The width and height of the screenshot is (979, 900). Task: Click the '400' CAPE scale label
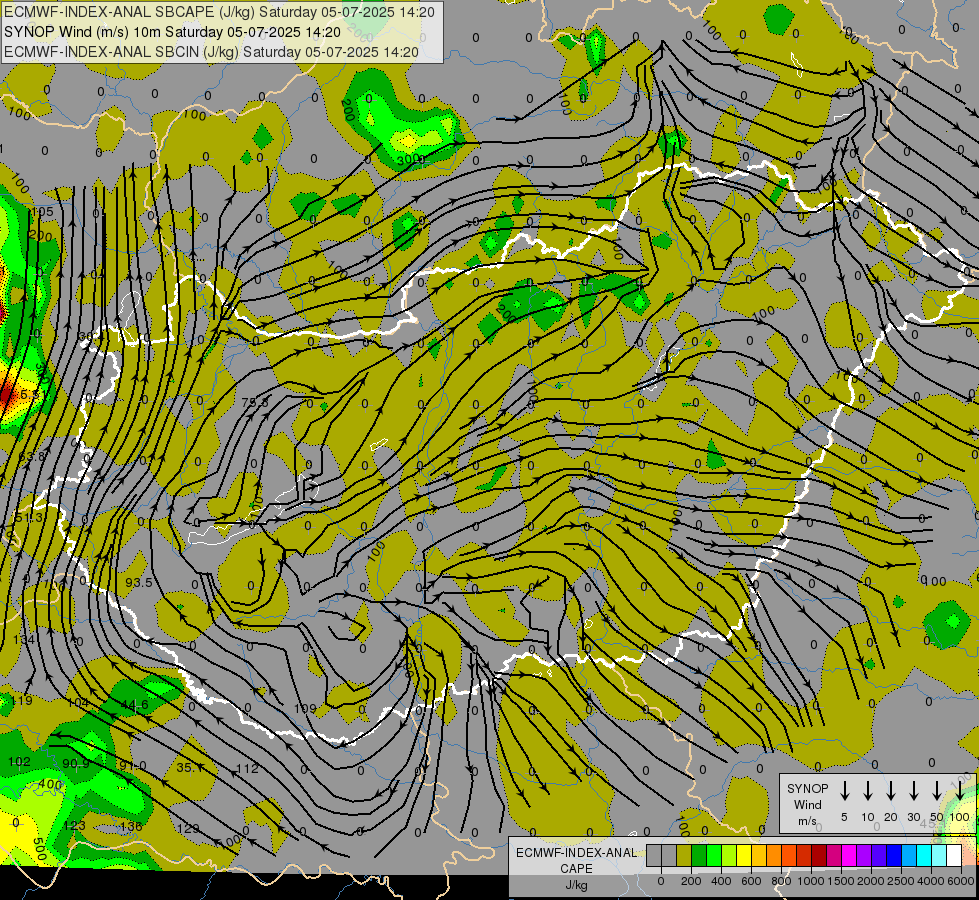(x=721, y=881)
